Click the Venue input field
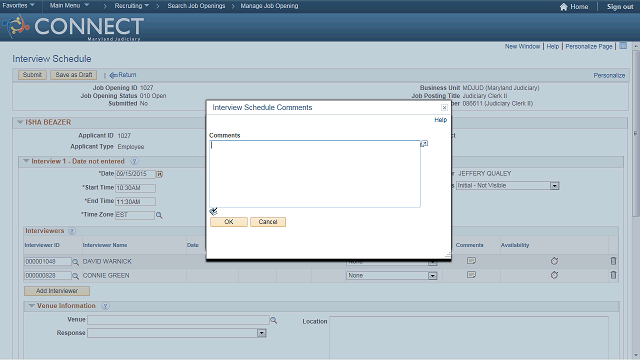 (x=178, y=320)
